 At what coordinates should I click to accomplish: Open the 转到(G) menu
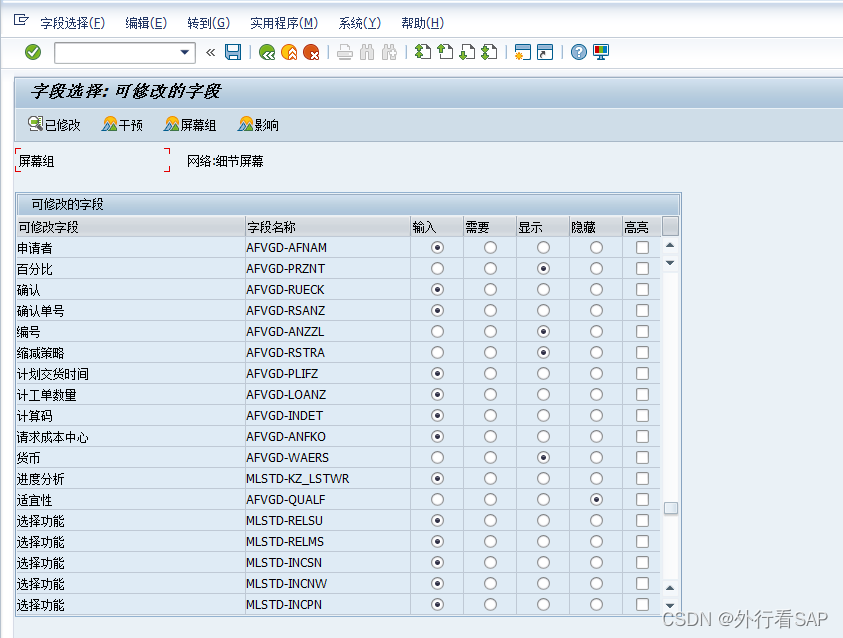[x=209, y=23]
